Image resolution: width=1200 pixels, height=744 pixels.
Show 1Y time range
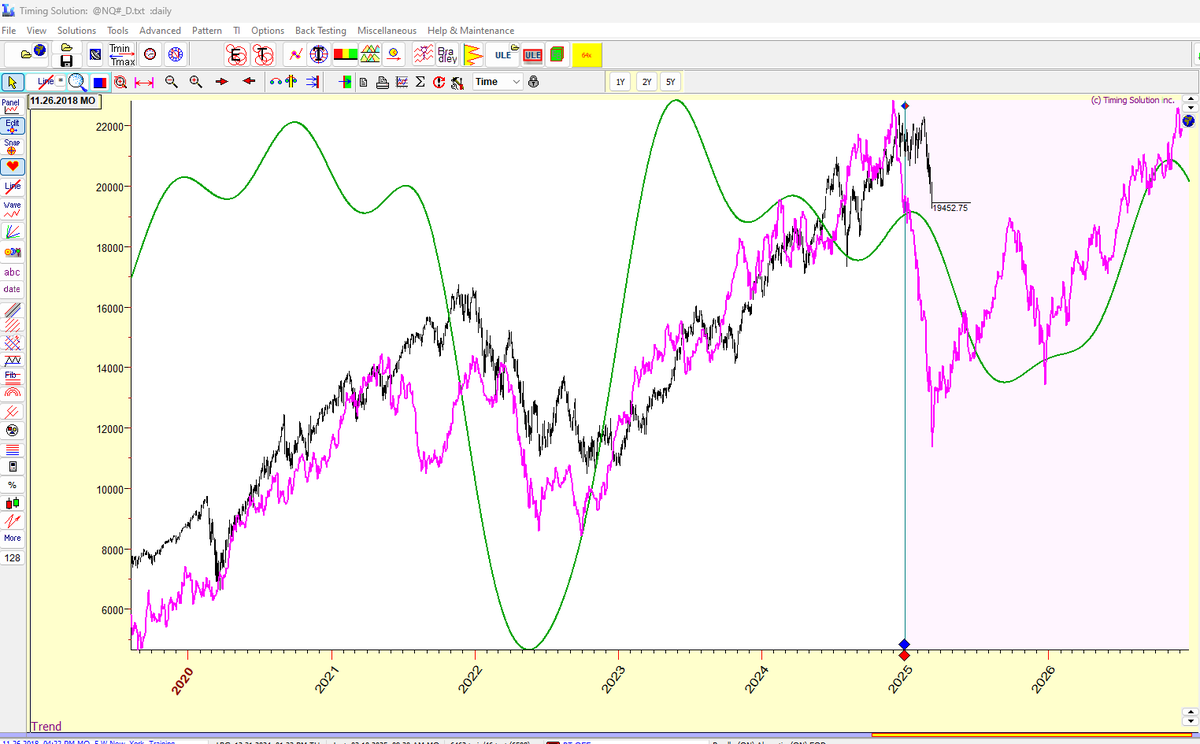coord(620,82)
